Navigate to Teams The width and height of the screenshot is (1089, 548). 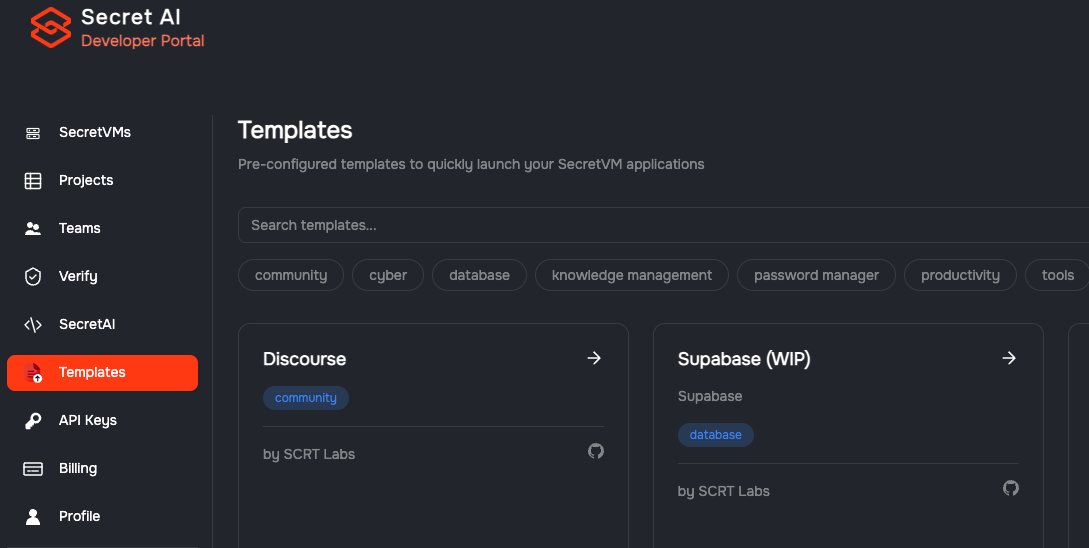[x=103, y=229]
